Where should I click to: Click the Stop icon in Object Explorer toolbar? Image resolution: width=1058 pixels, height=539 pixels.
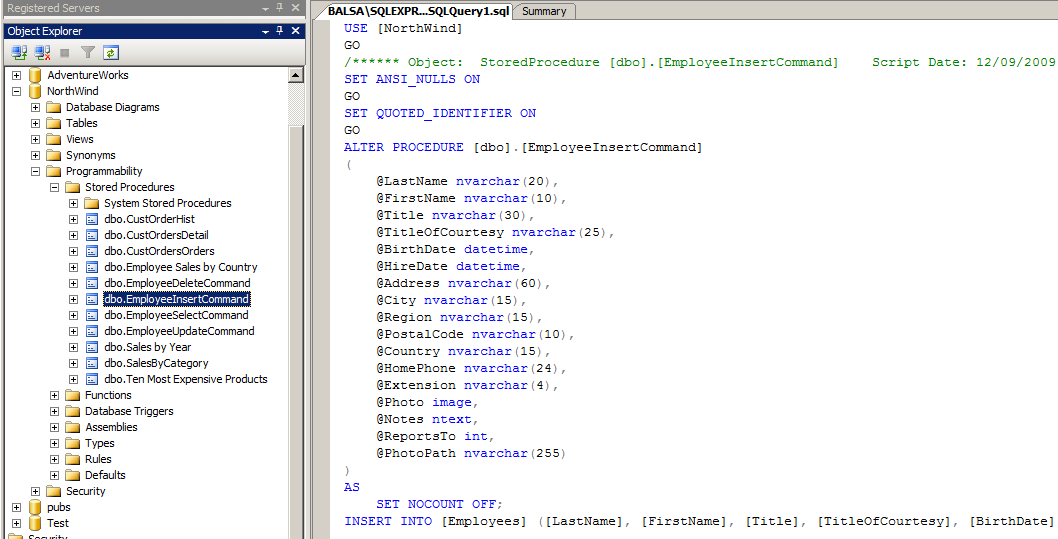pos(65,52)
